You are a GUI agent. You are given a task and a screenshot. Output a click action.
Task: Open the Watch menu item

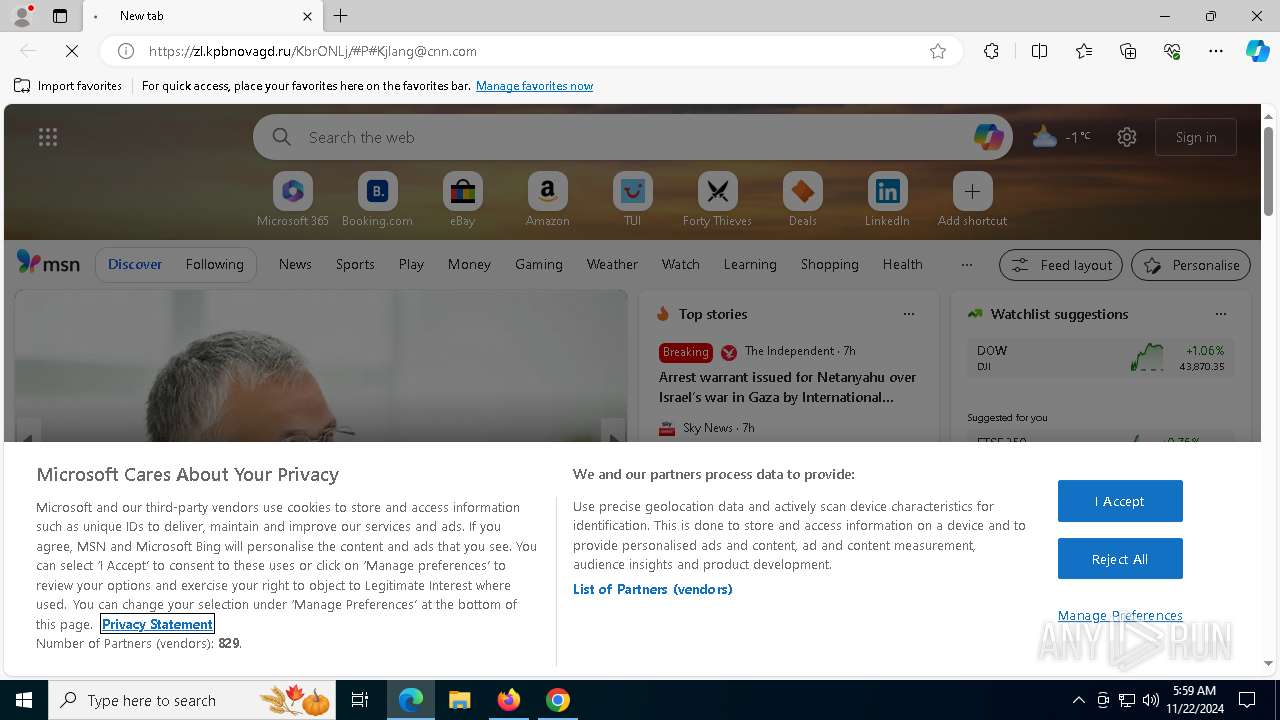click(x=681, y=264)
